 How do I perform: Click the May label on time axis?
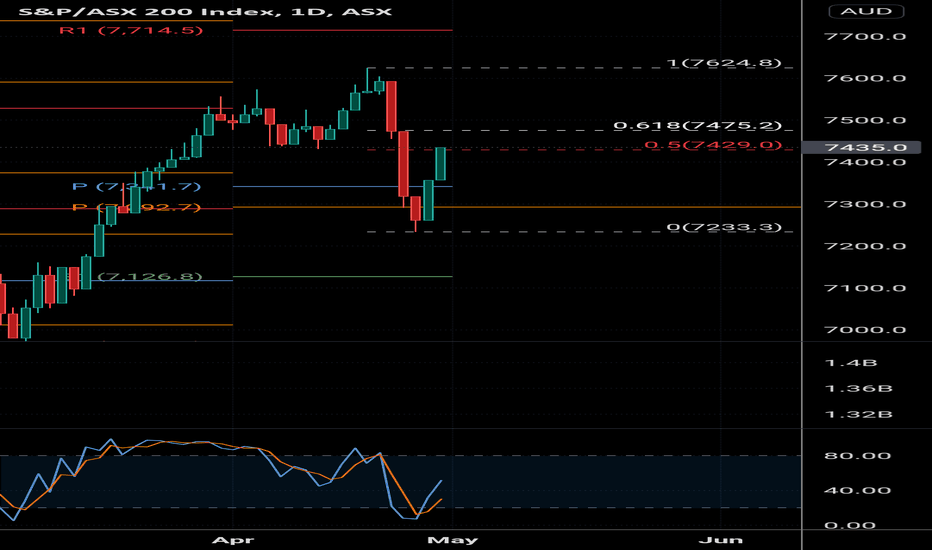click(452, 540)
